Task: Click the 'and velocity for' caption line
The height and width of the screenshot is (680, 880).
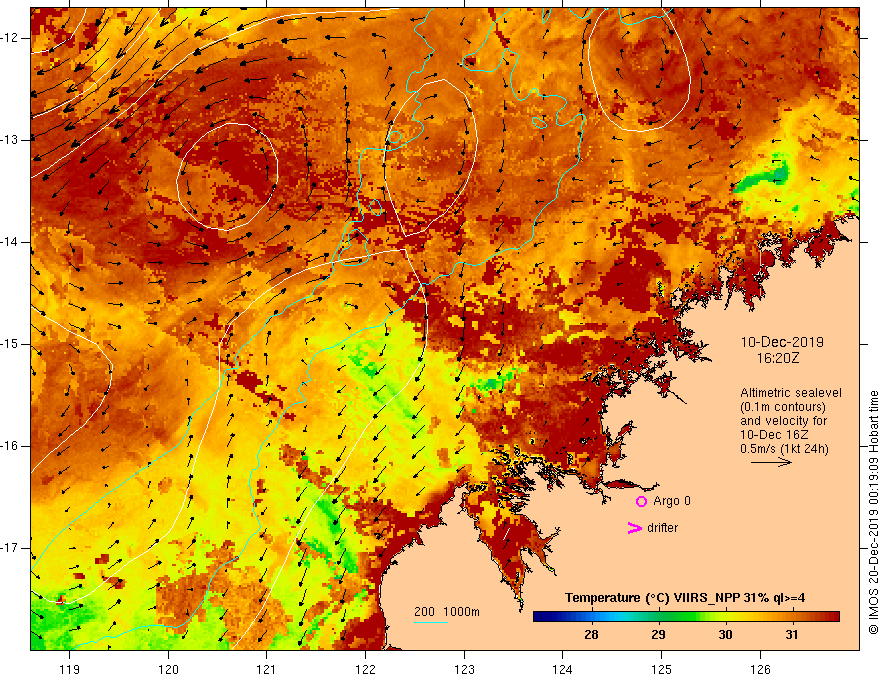Action: click(x=783, y=421)
